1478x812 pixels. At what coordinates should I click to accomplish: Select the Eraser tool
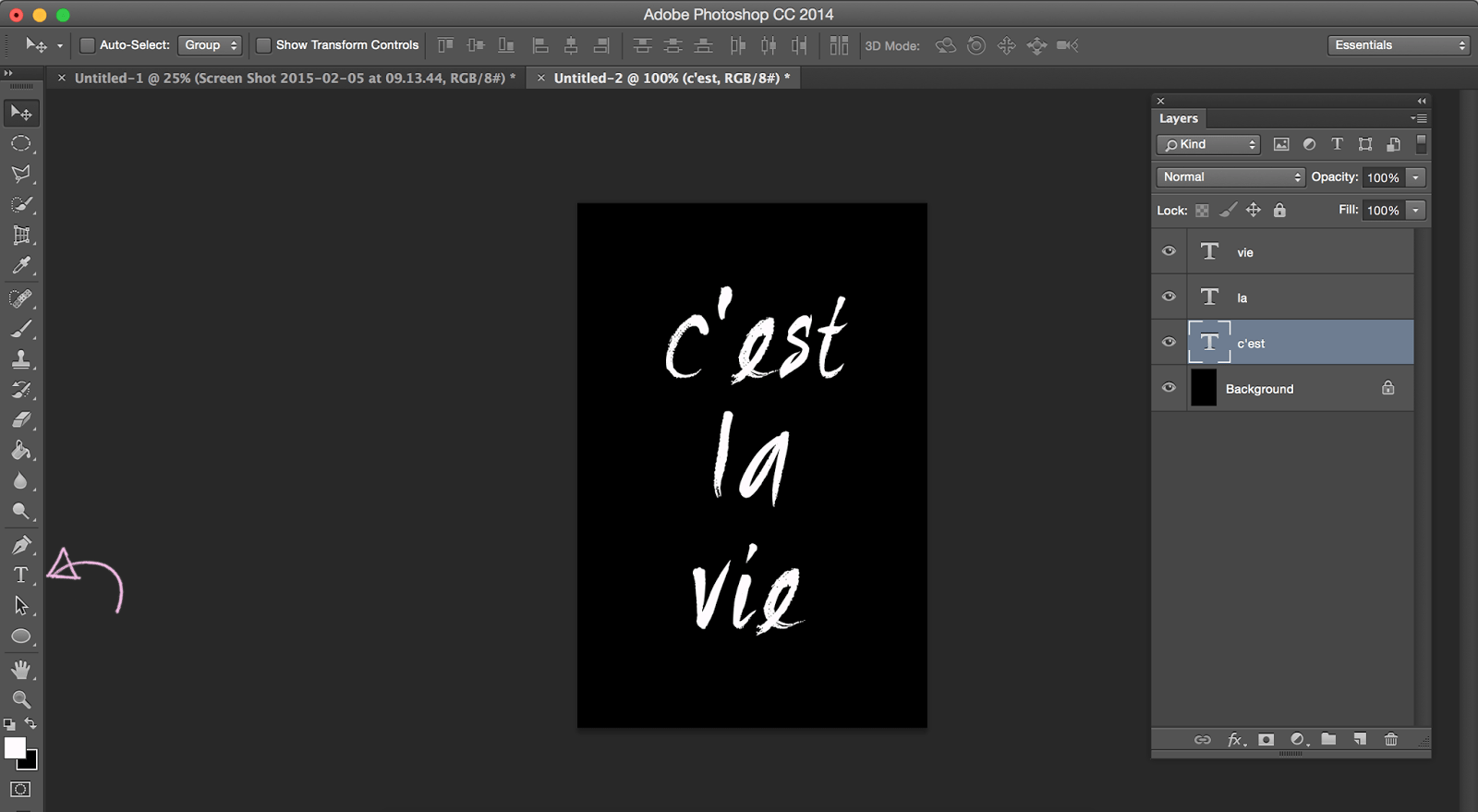pos(21,420)
